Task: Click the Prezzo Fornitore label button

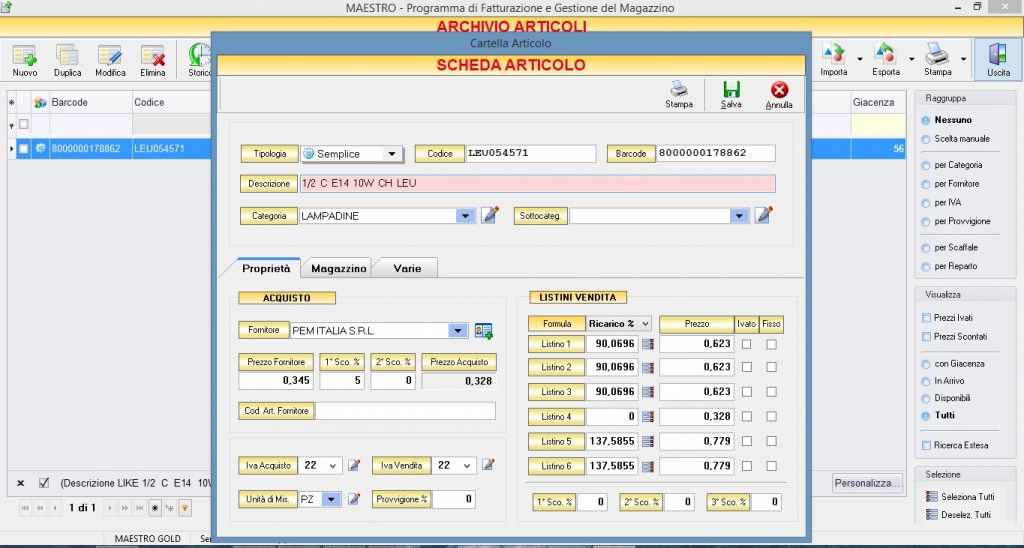Action: [276, 362]
